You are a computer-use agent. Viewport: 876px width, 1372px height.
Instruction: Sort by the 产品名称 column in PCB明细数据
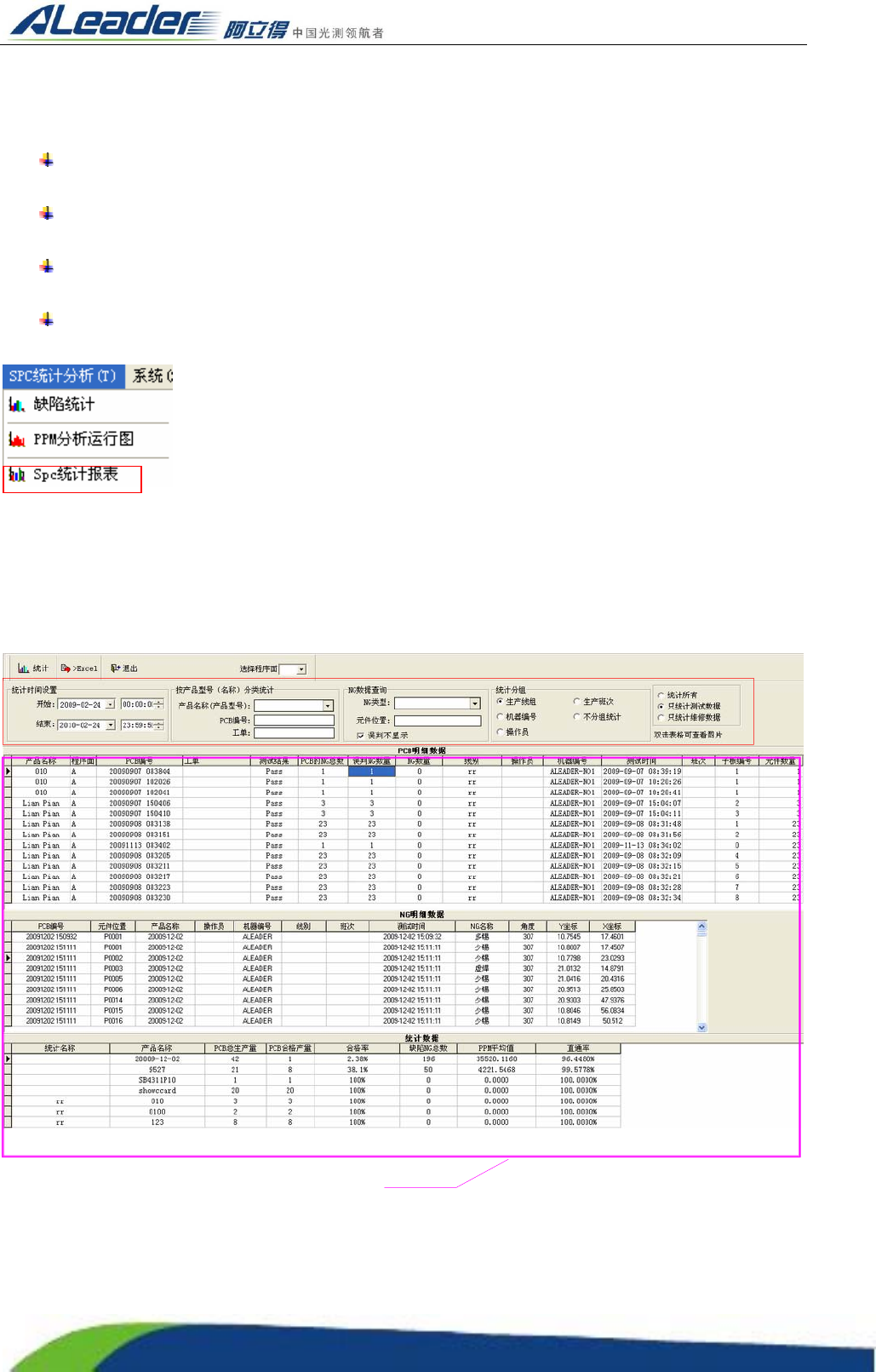click(41, 761)
